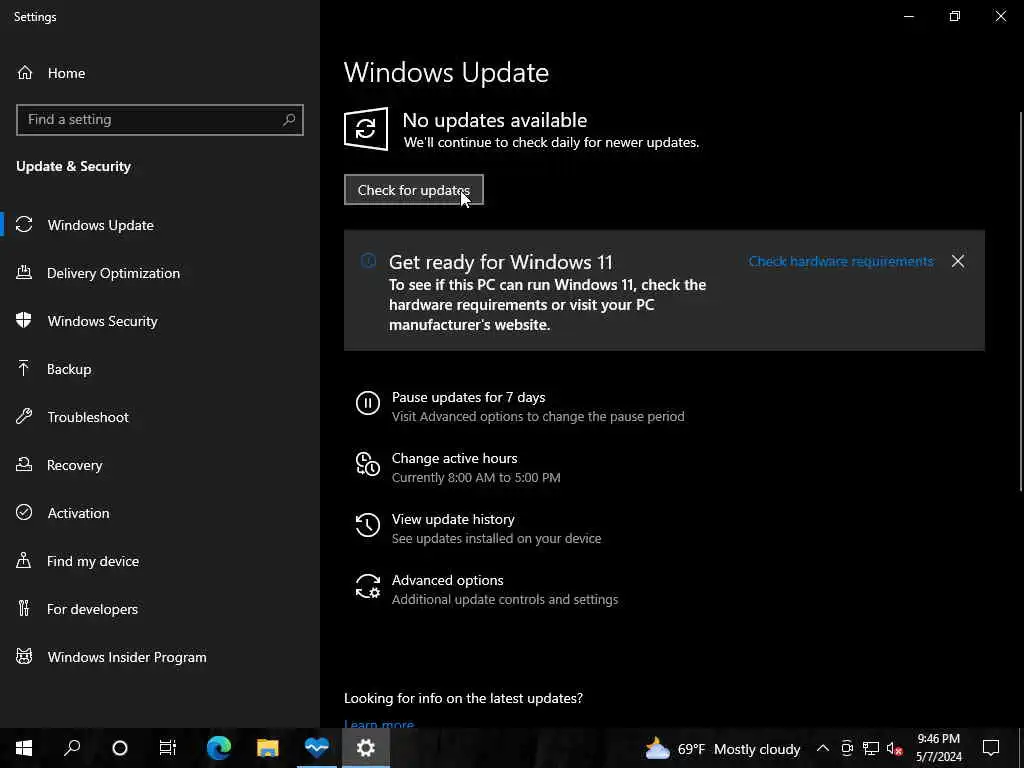
Task: Click the For developers tools icon
Action: pos(24,609)
